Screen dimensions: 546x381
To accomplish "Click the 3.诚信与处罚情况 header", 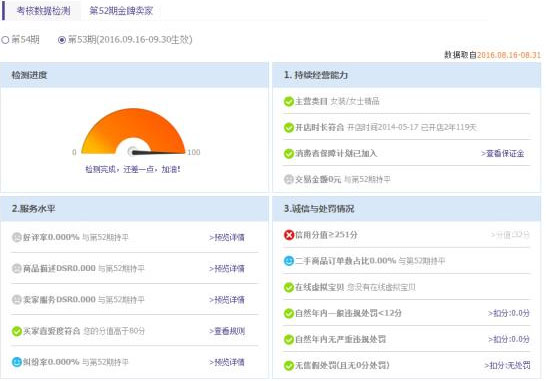I will tap(406, 209).
